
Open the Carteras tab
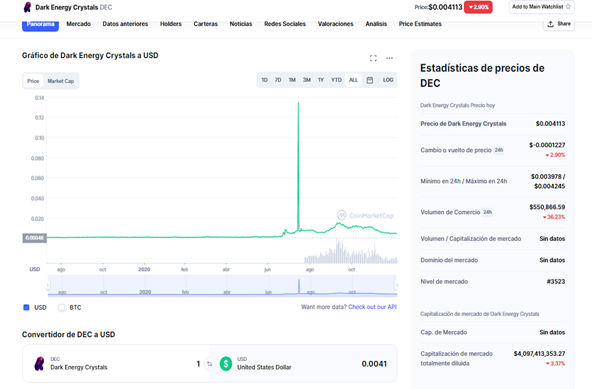point(205,24)
